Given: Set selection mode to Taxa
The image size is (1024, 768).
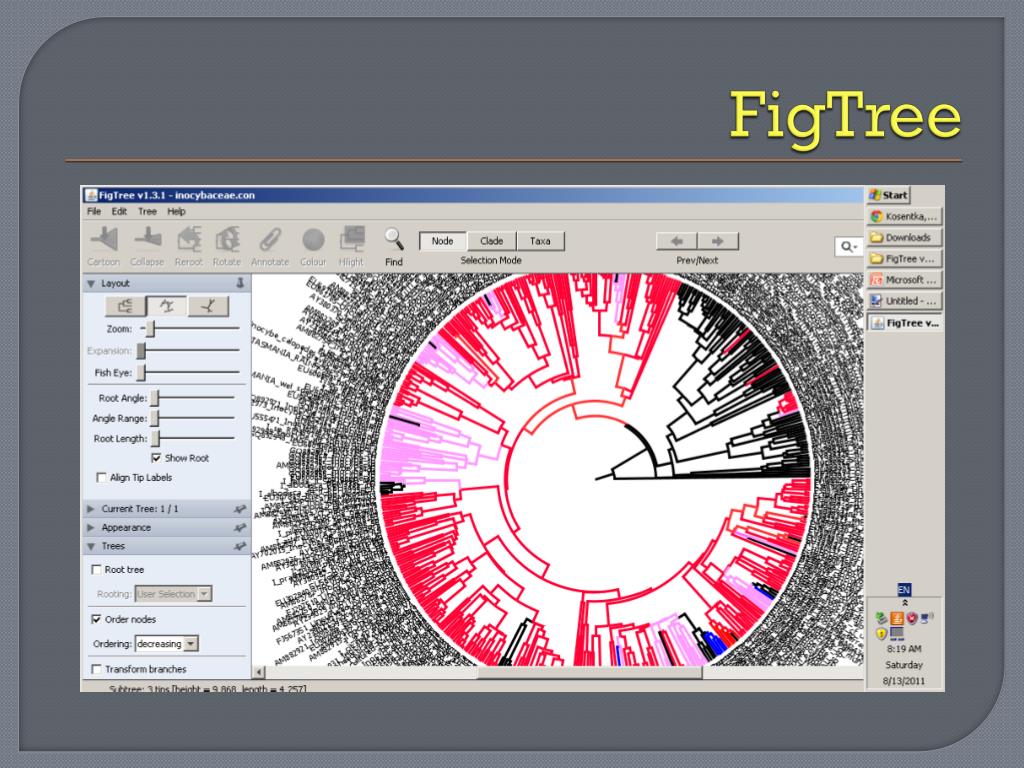Looking at the screenshot, I should point(540,241).
